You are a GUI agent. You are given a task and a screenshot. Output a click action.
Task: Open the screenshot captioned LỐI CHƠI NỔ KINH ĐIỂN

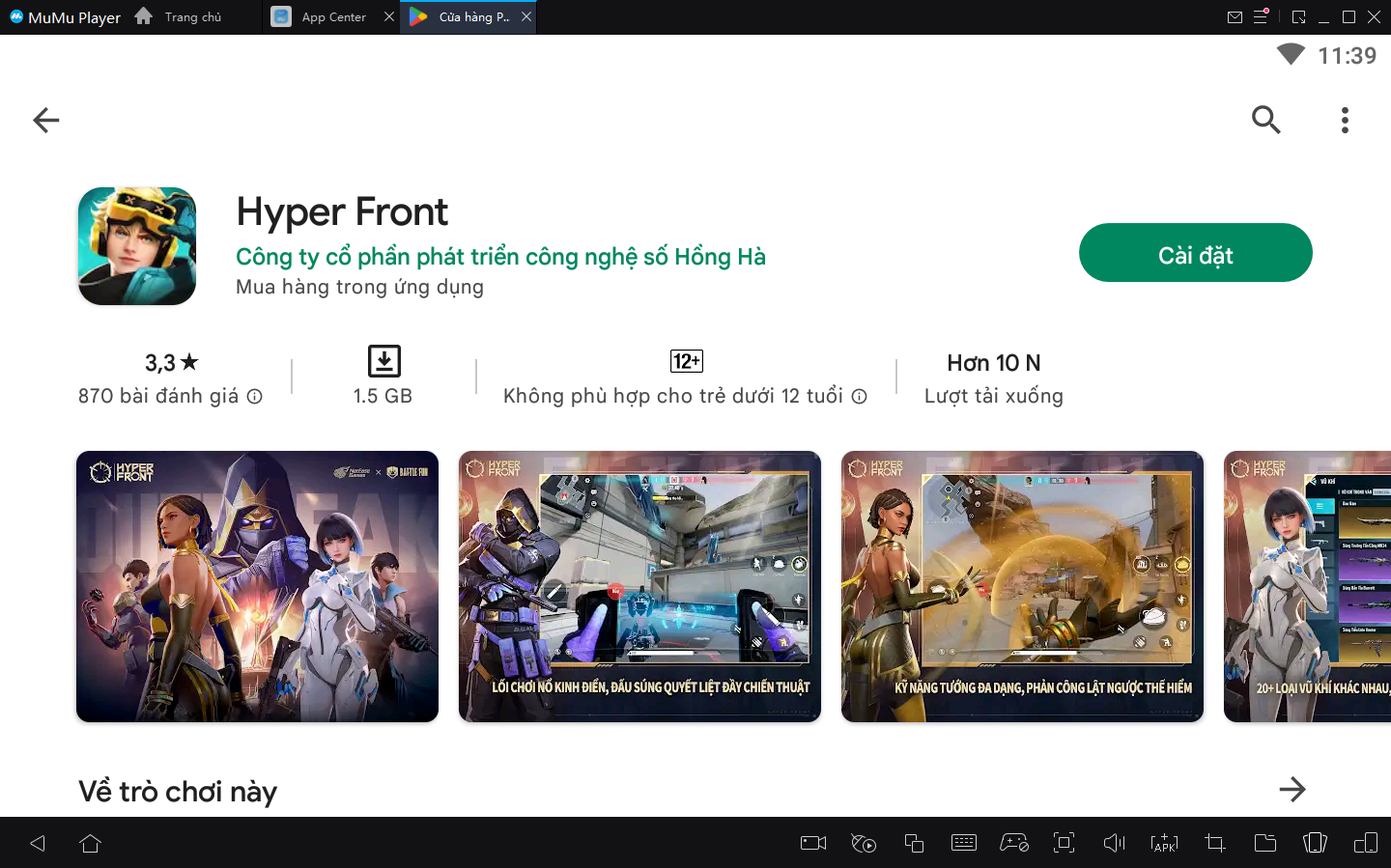pyautogui.click(x=639, y=586)
